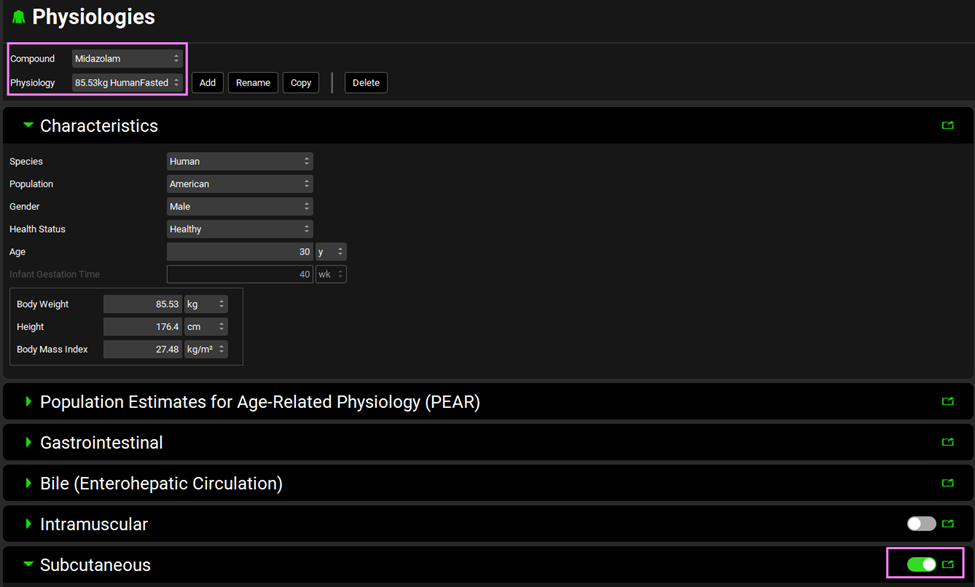Click the export icon in Subcutaneous header
Viewport: 975px width, 587px height.
(x=948, y=565)
